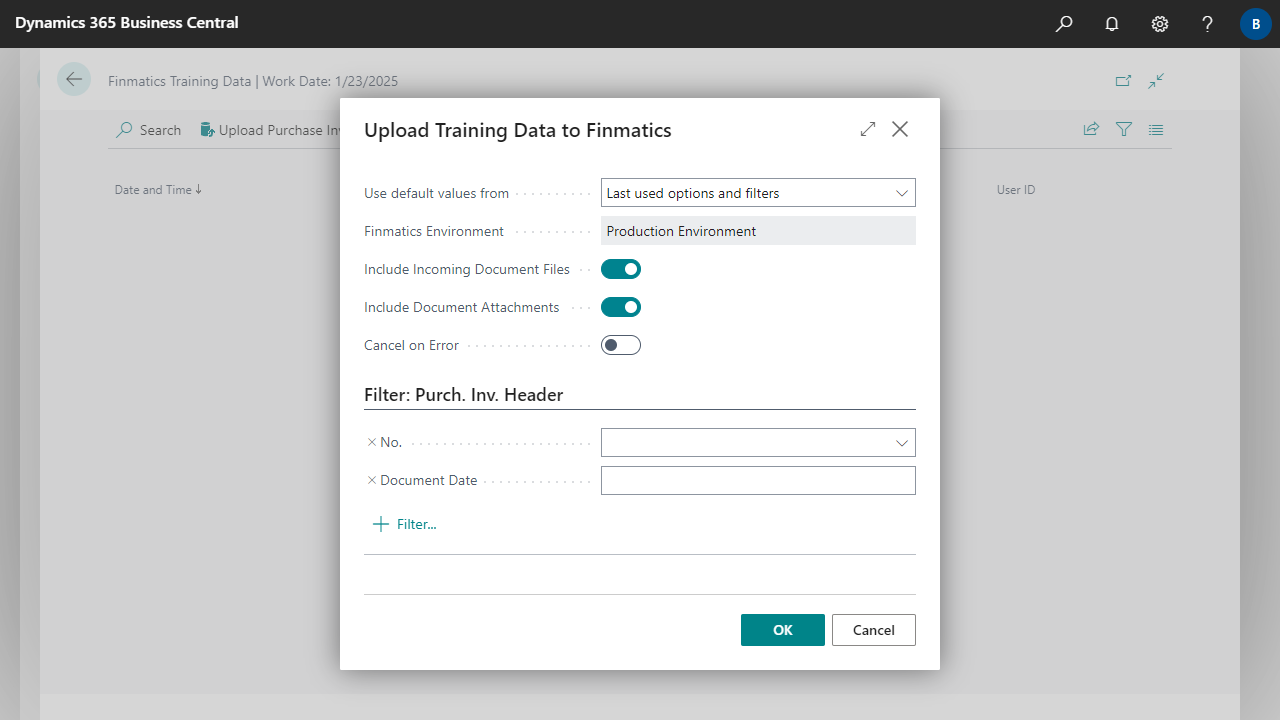Go back with the arrow button
The height and width of the screenshot is (720, 1280).
[x=74, y=79]
